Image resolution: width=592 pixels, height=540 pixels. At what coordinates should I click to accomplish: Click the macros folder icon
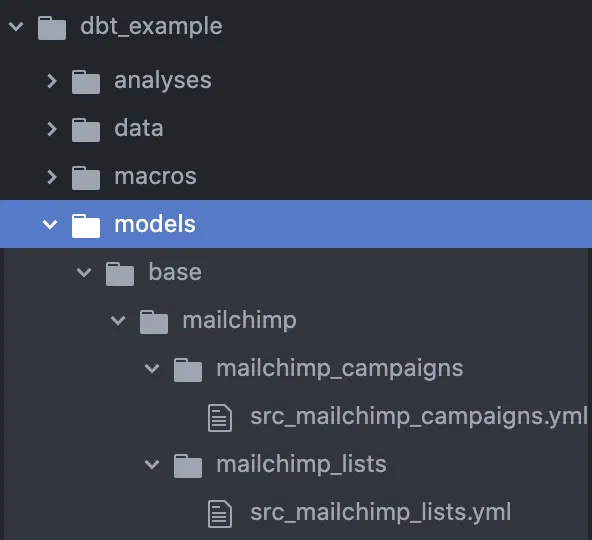[86, 178]
